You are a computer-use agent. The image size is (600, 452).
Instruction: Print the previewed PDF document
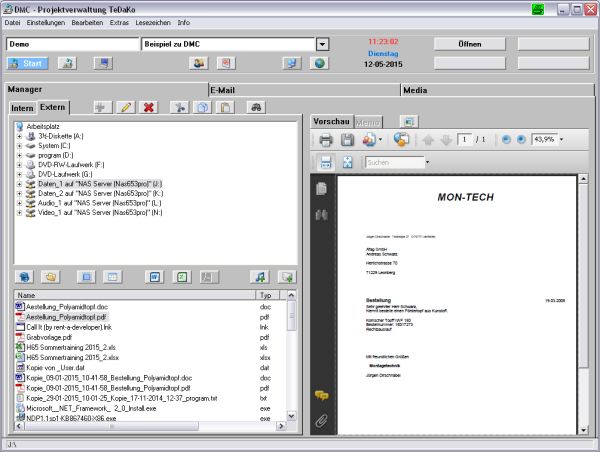(x=325, y=140)
